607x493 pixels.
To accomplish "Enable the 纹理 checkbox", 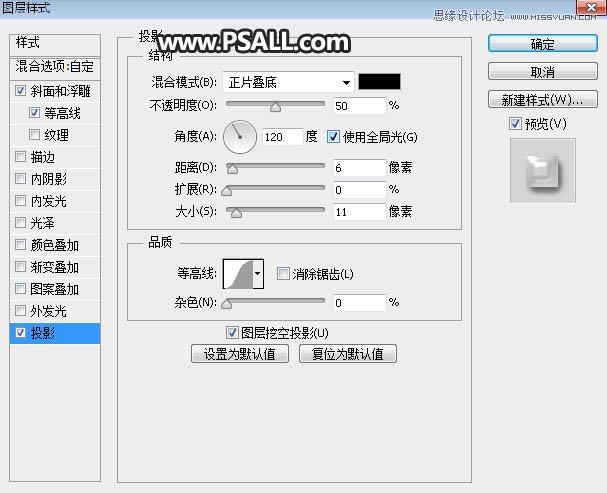I will pos(34,135).
